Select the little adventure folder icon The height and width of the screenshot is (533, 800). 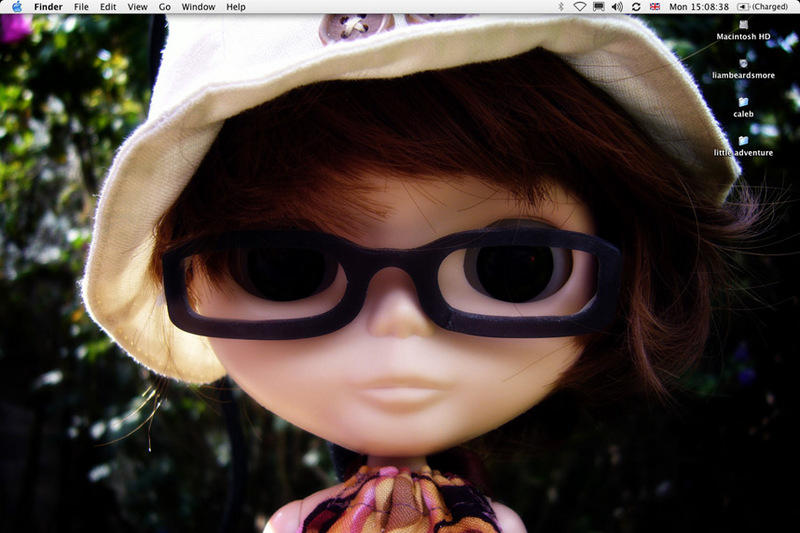click(743, 140)
